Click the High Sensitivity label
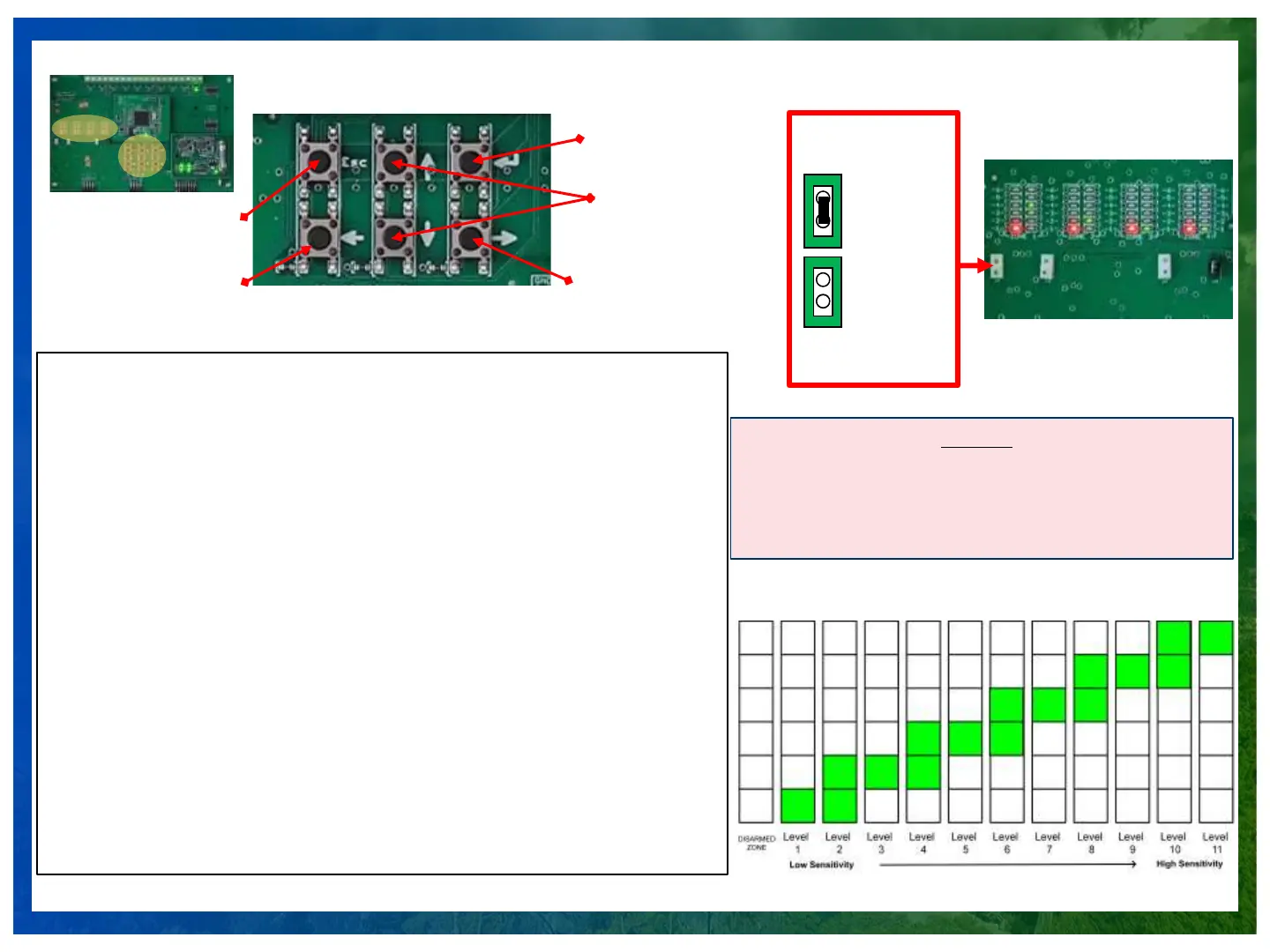Screen dimensions: 1270x952 1190,864
